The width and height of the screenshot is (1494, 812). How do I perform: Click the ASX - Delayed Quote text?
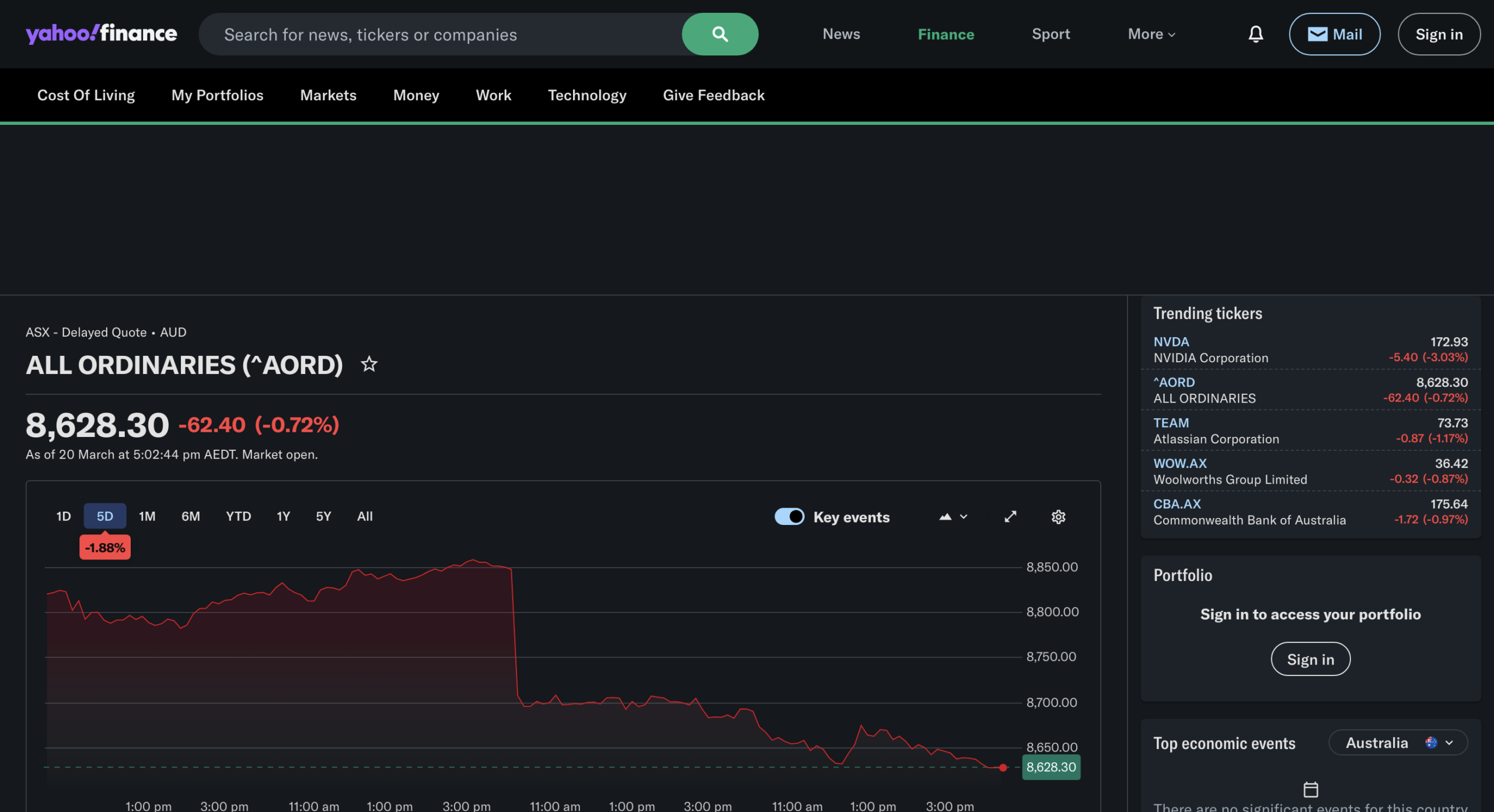[86, 332]
